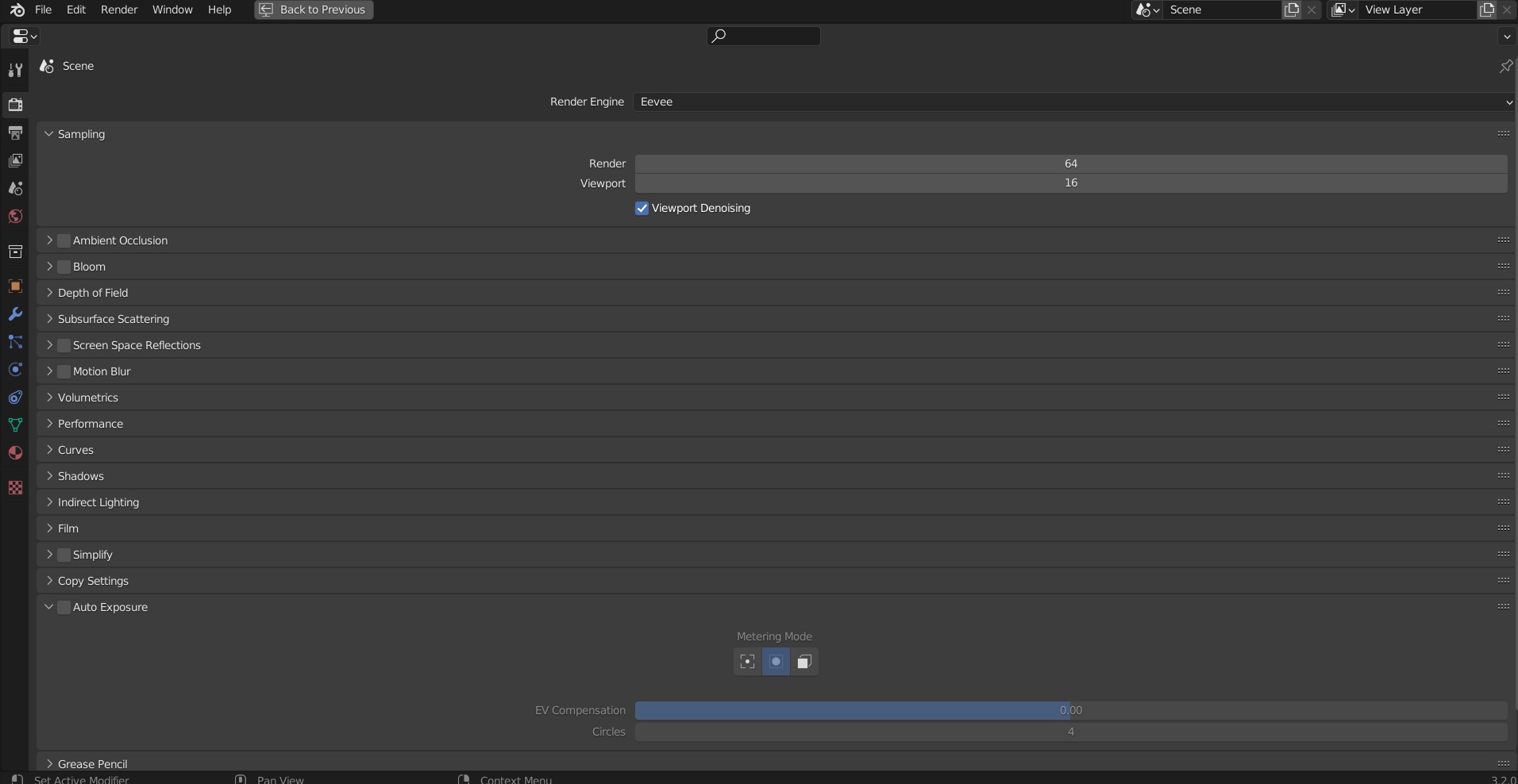Open the Output properties tab
1518x784 pixels.
coord(15,133)
